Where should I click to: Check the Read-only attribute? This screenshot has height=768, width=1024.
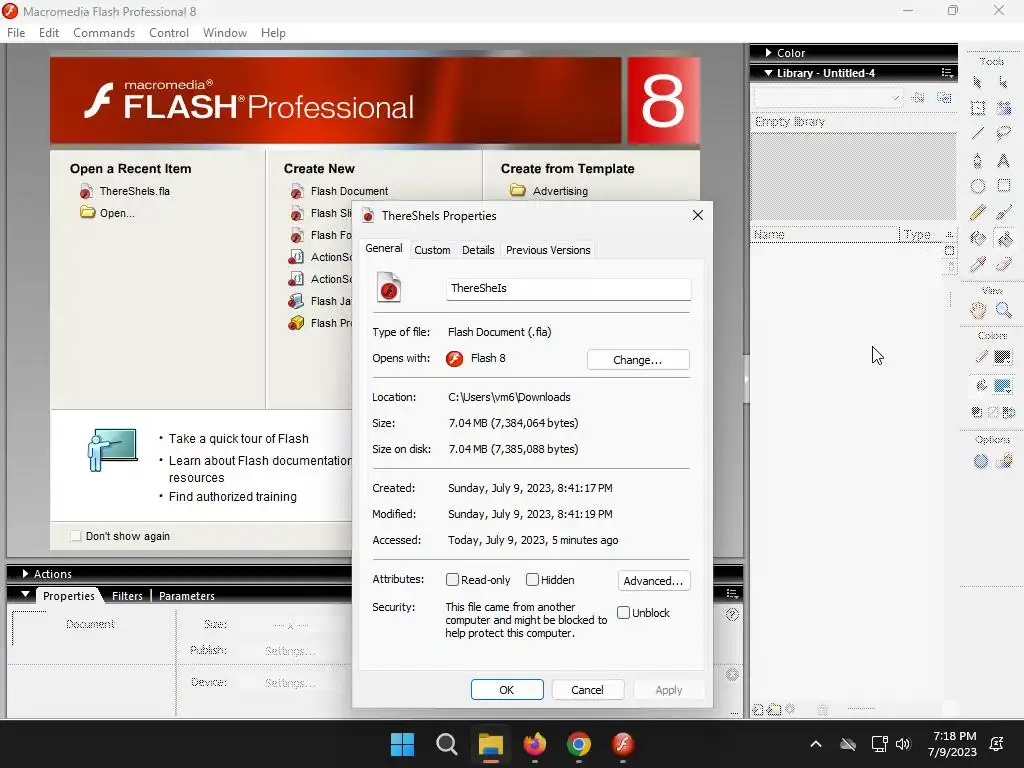452,580
